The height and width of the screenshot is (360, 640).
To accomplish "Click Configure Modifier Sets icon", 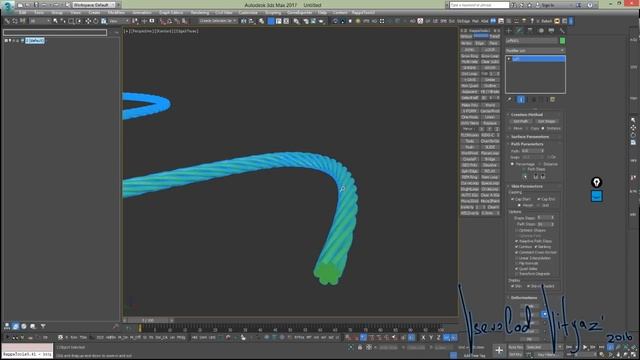I will pos(553,99).
